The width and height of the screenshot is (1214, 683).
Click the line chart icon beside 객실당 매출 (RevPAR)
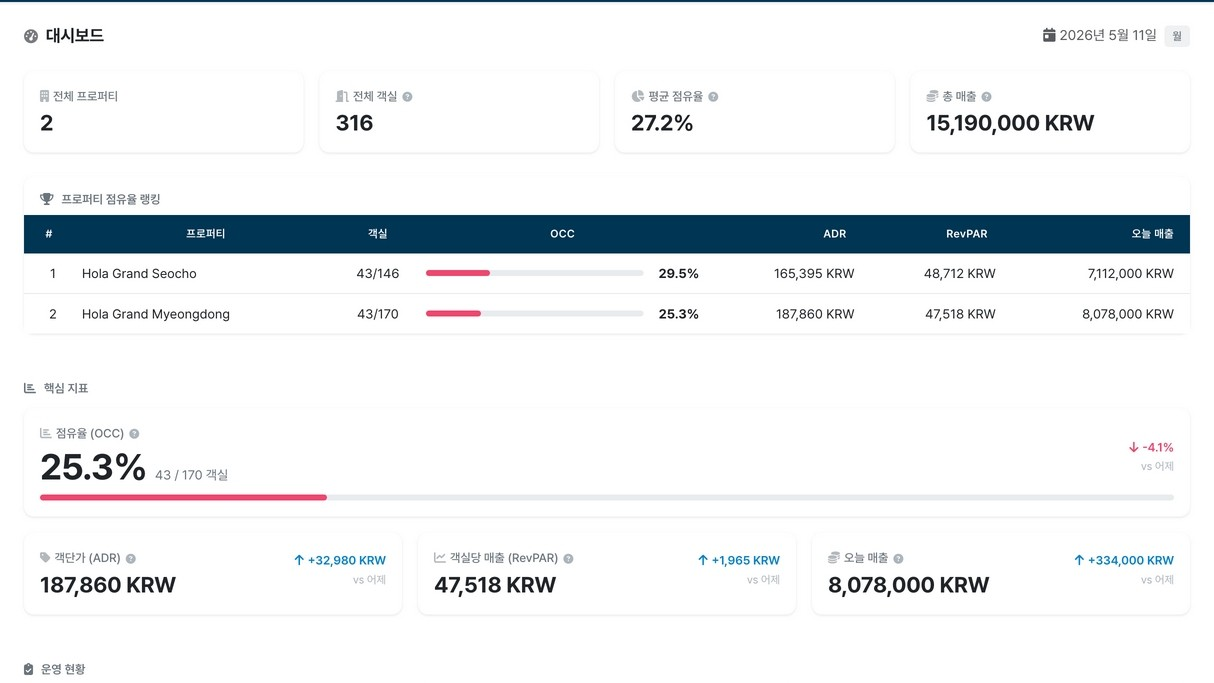pos(440,558)
